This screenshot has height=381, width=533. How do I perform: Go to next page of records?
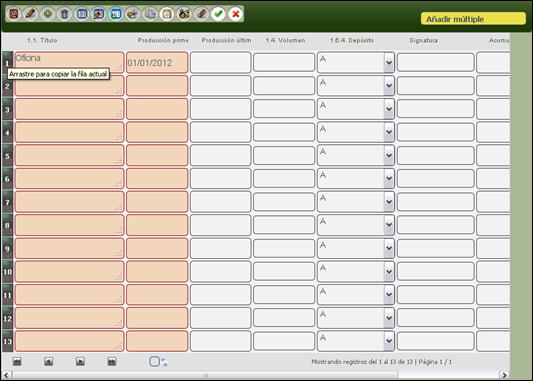(x=80, y=362)
